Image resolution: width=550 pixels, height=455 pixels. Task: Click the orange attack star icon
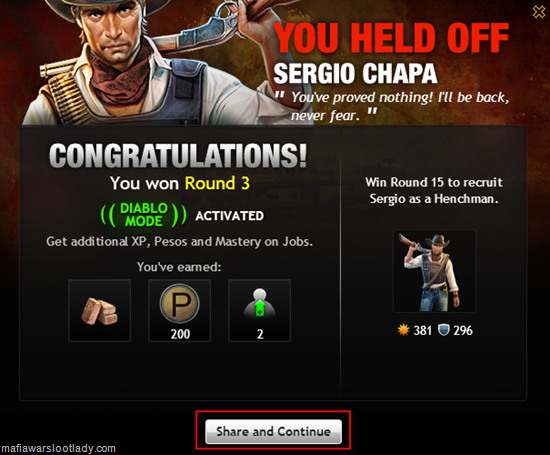click(x=403, y=330)
